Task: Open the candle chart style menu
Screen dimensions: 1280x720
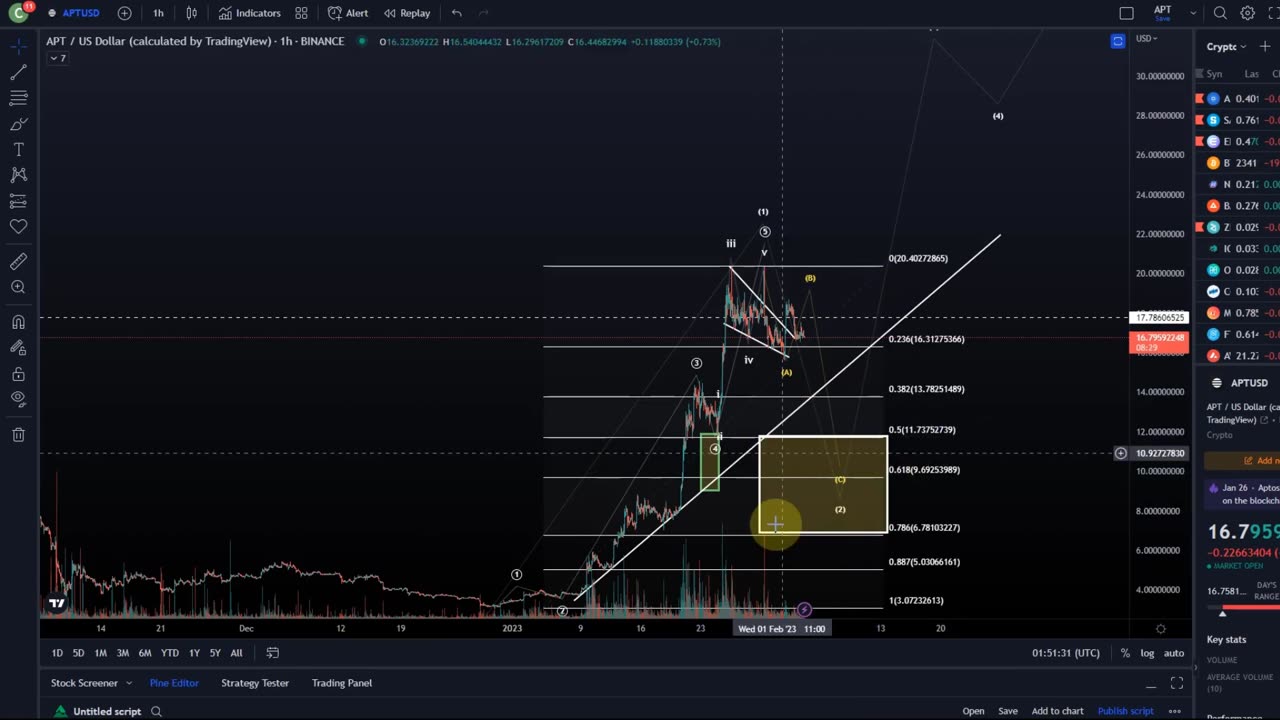Action: [192, 13]
